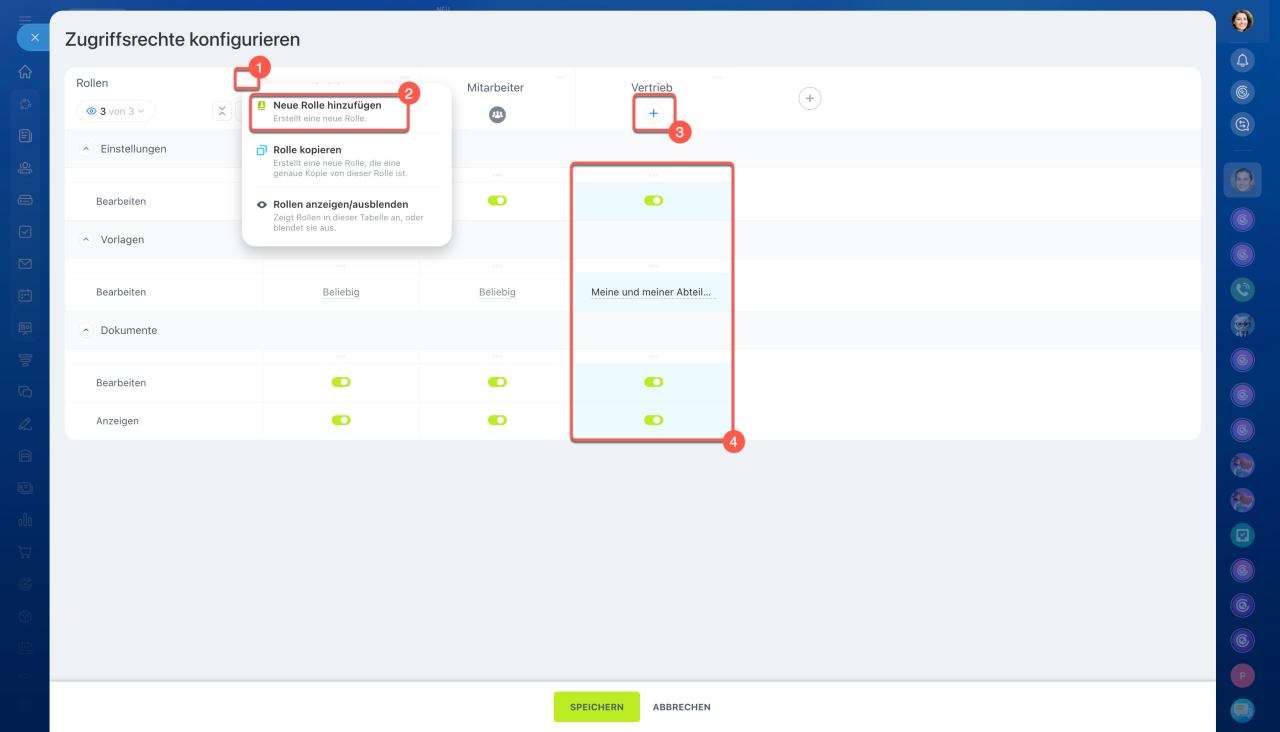Open the bar chart icon in sidebar
1280x732 pixels.
coord(25,519)
